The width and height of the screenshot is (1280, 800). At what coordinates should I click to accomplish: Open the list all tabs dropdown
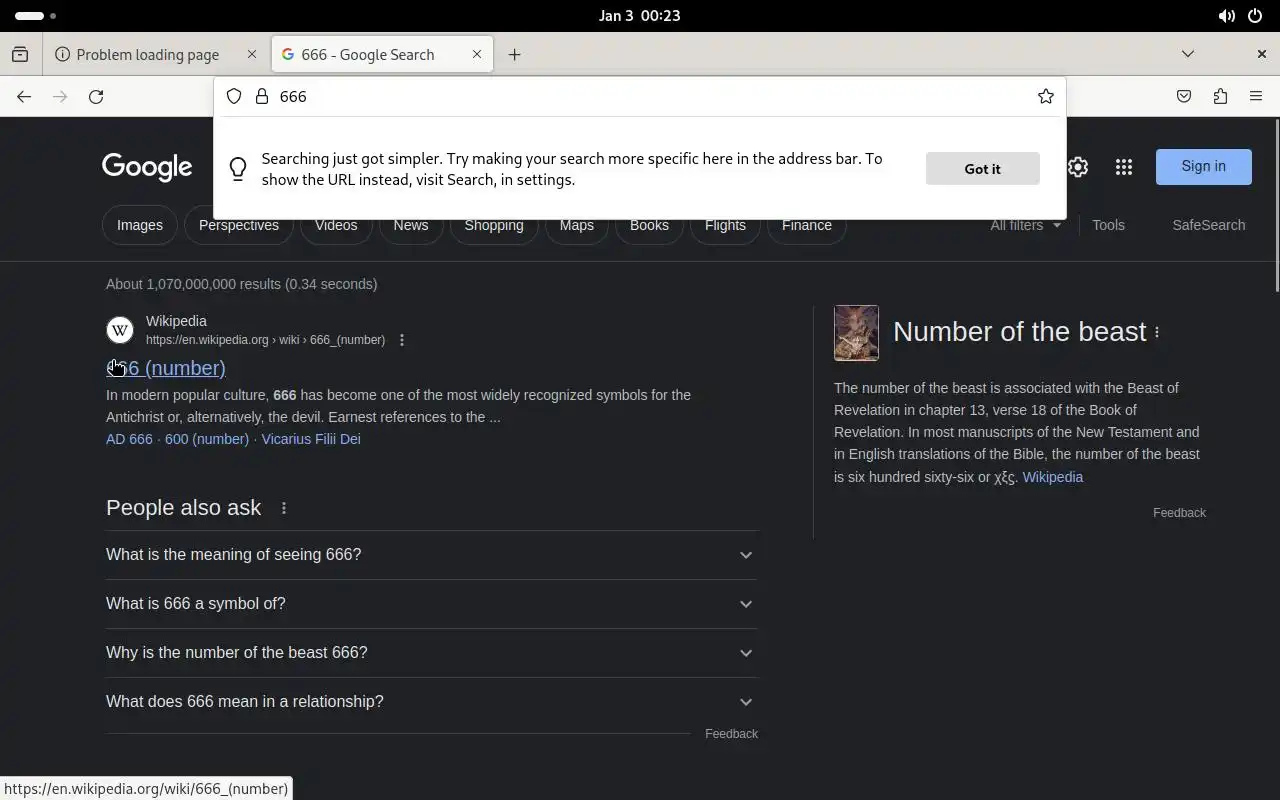[x=1188, y=54]
